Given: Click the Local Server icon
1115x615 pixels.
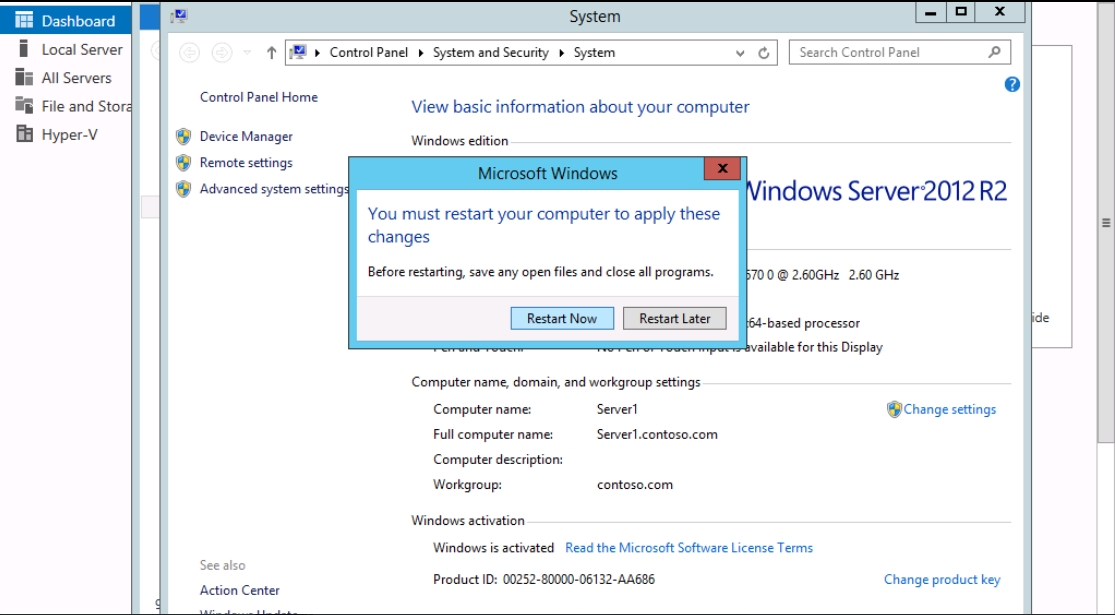Looking at the screenshot, I should [x=24, y=48].
